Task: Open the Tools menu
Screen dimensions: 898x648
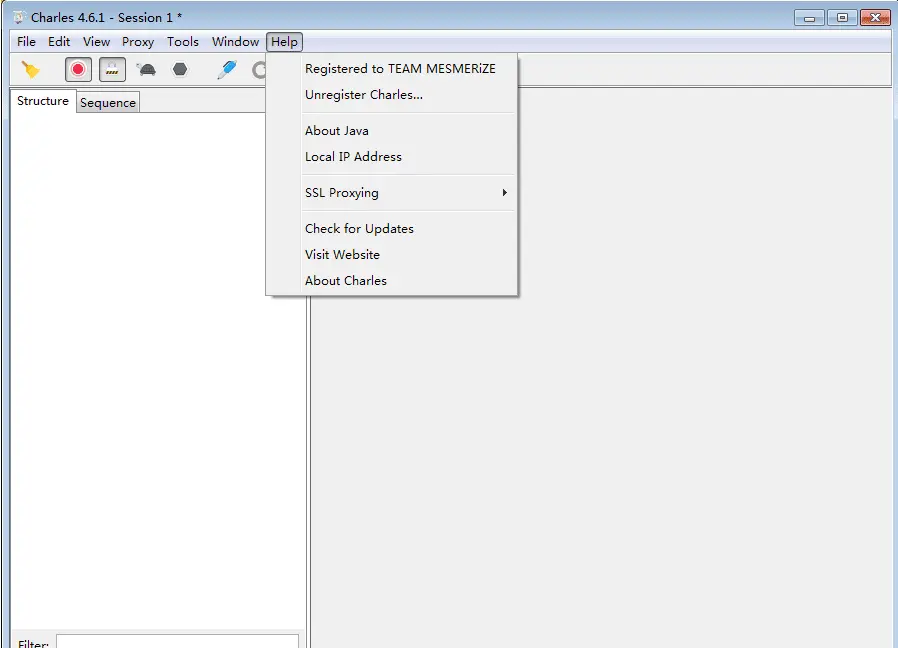Action: pyautogui.click(x=183, y=42)
